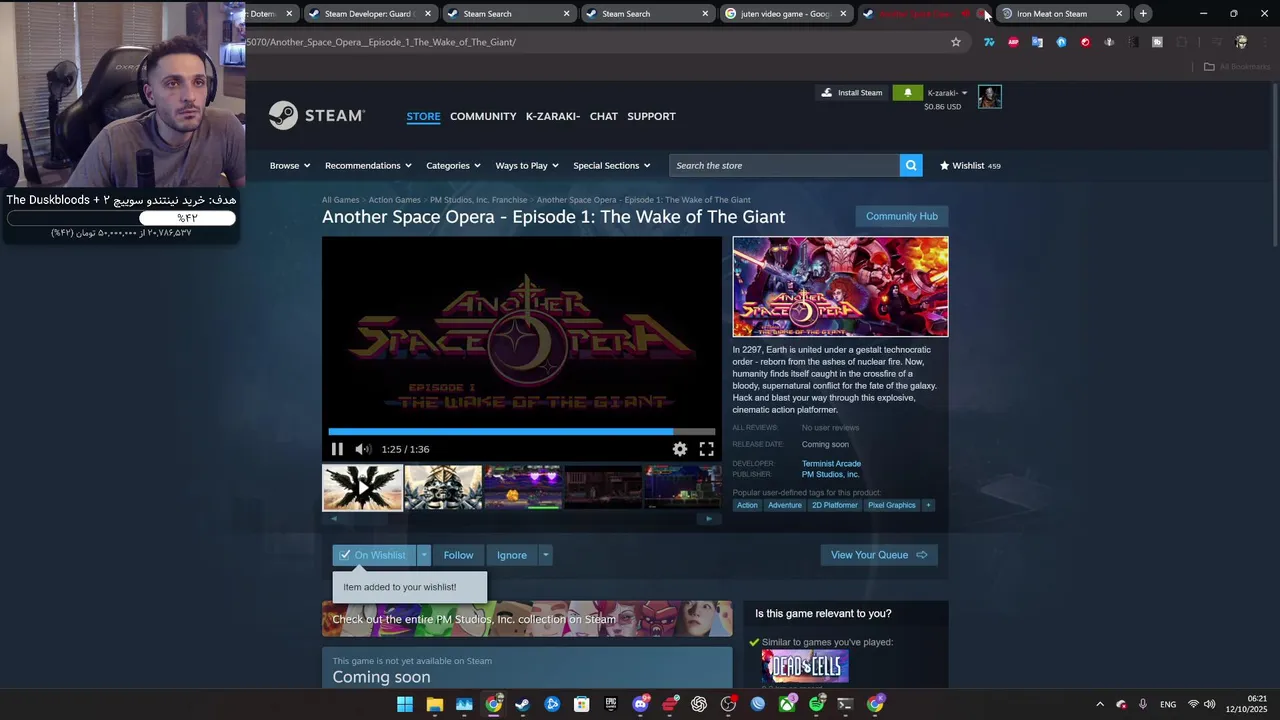Click the Action Games breadcrumb

(x=394, y=200)
